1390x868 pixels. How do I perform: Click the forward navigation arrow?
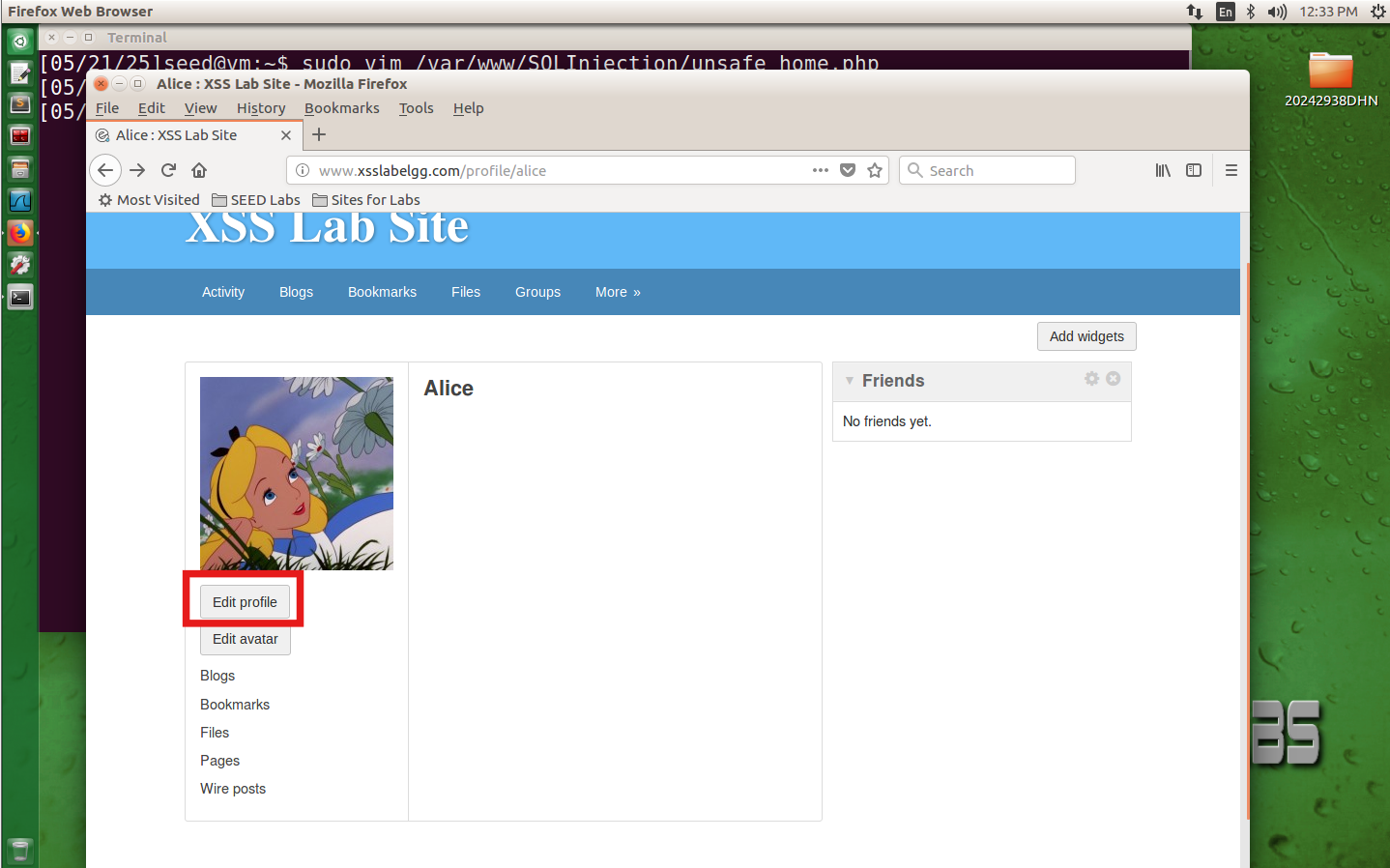click(x=137, y=170)
